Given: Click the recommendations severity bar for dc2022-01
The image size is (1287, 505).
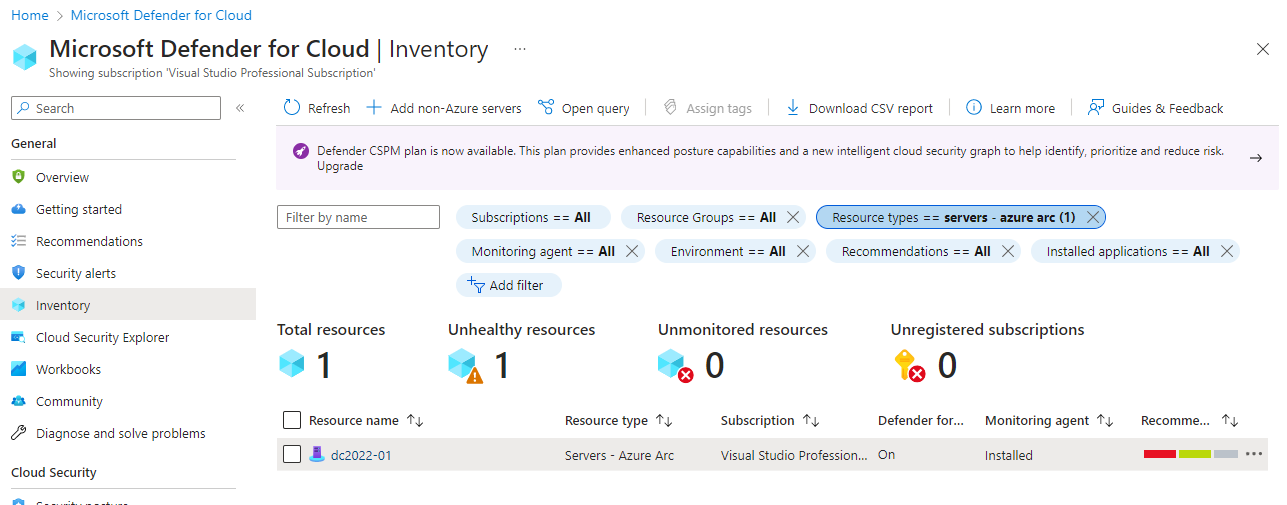Looking at the screenshot, I should [1190, 454].
